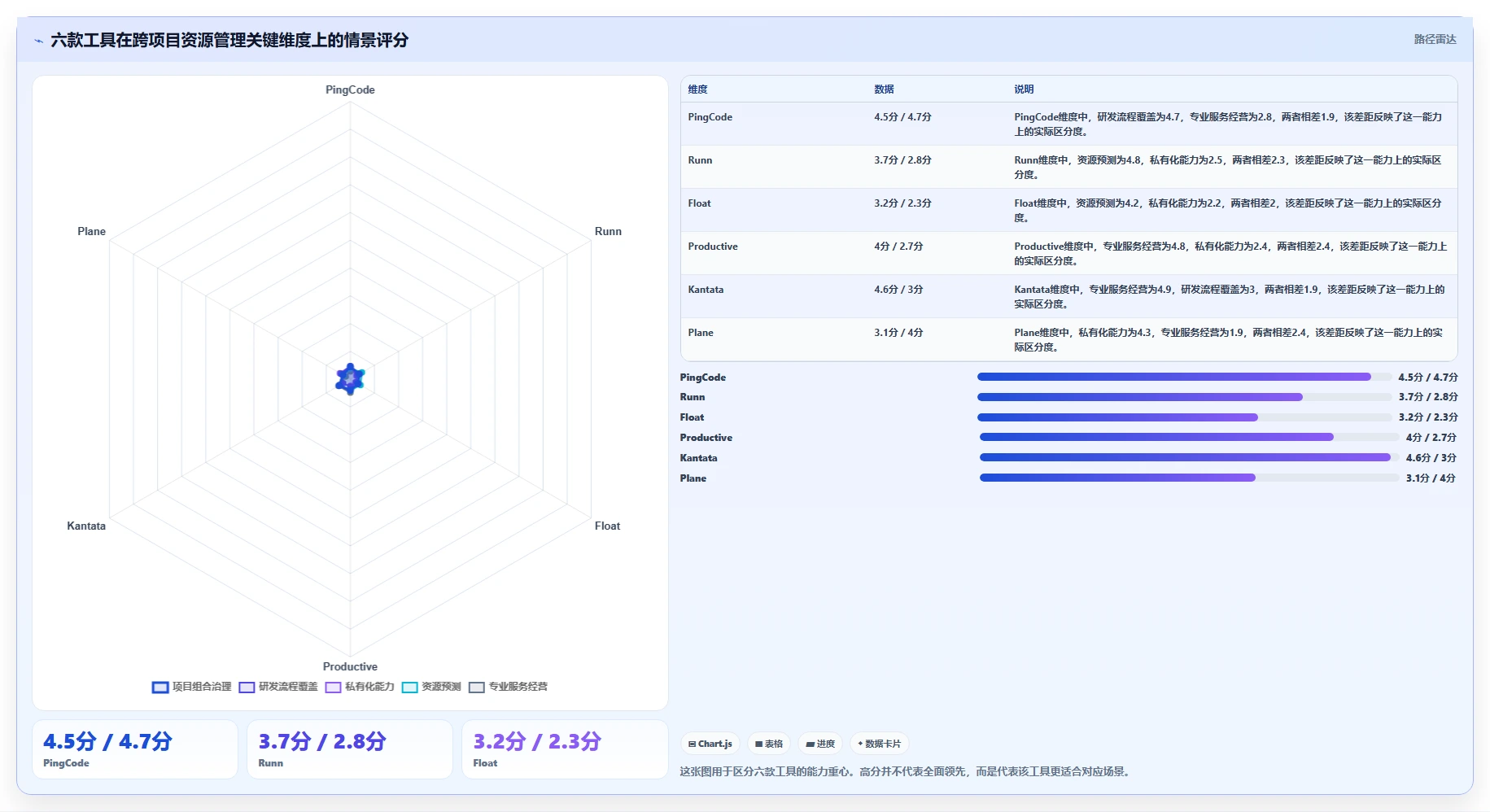Click the PingCode radar axis label
Viewport: 1490px width, 812px height.
click(350, 89)
